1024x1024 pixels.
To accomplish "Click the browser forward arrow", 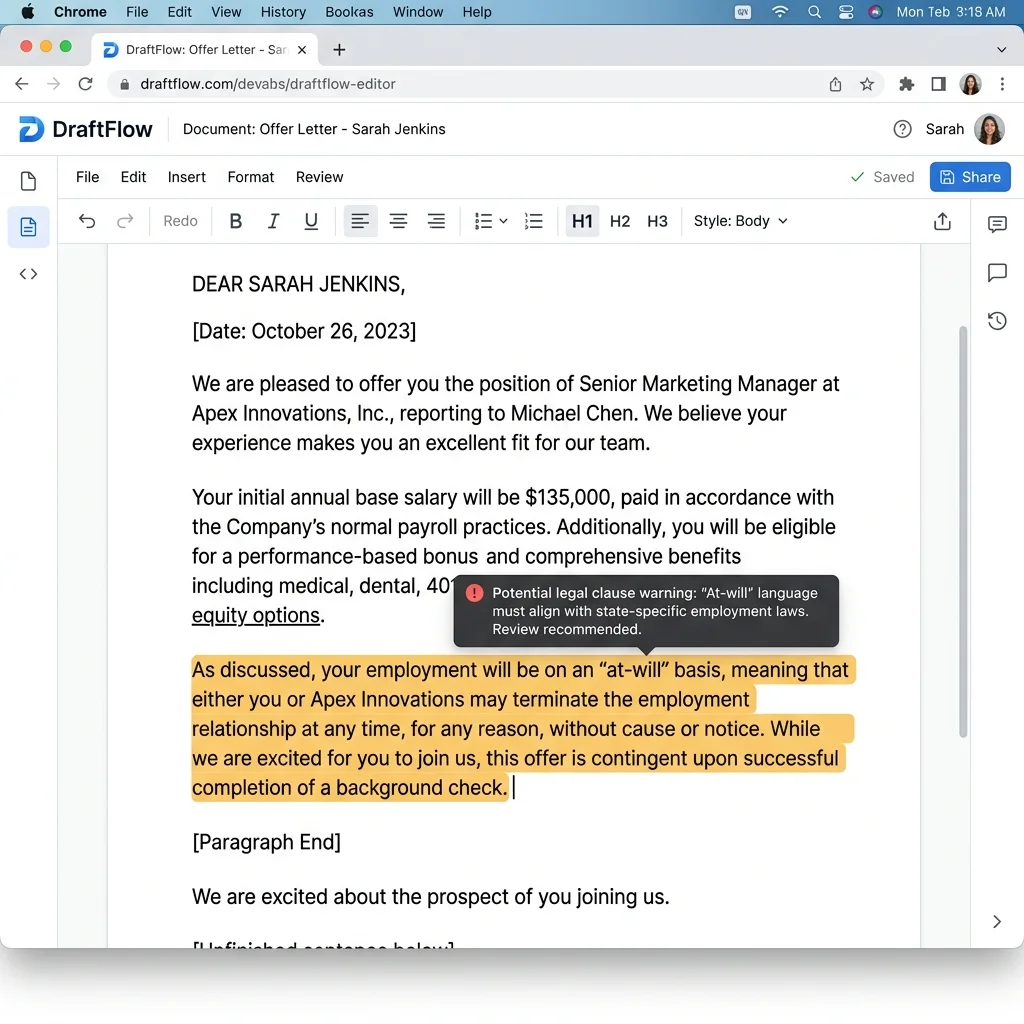I will (x=54, y=84).
